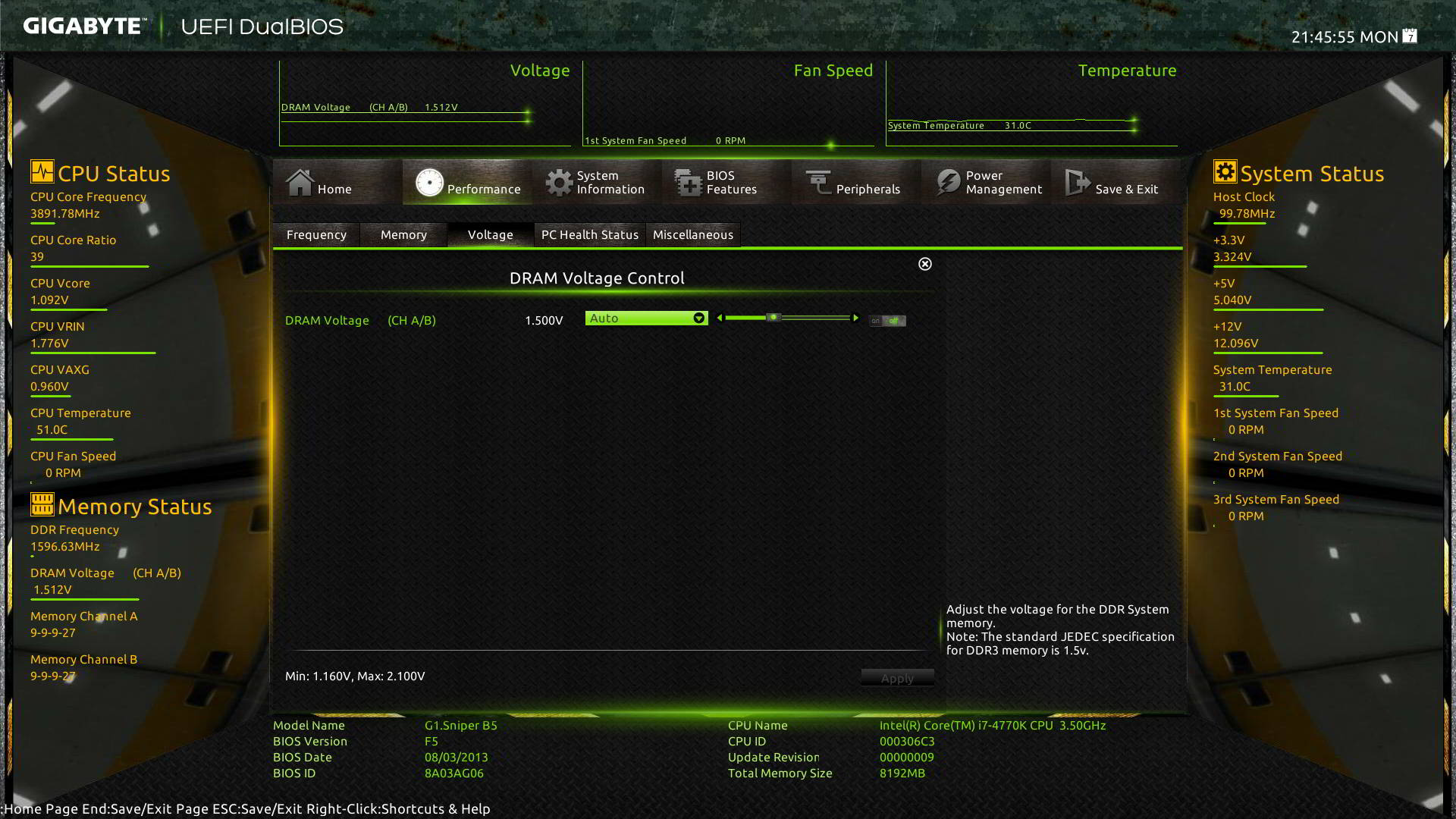Click the BIOS Date value 08/03/2013
The width and height of the screenshot is (1456, 819).
pos(457,758)
